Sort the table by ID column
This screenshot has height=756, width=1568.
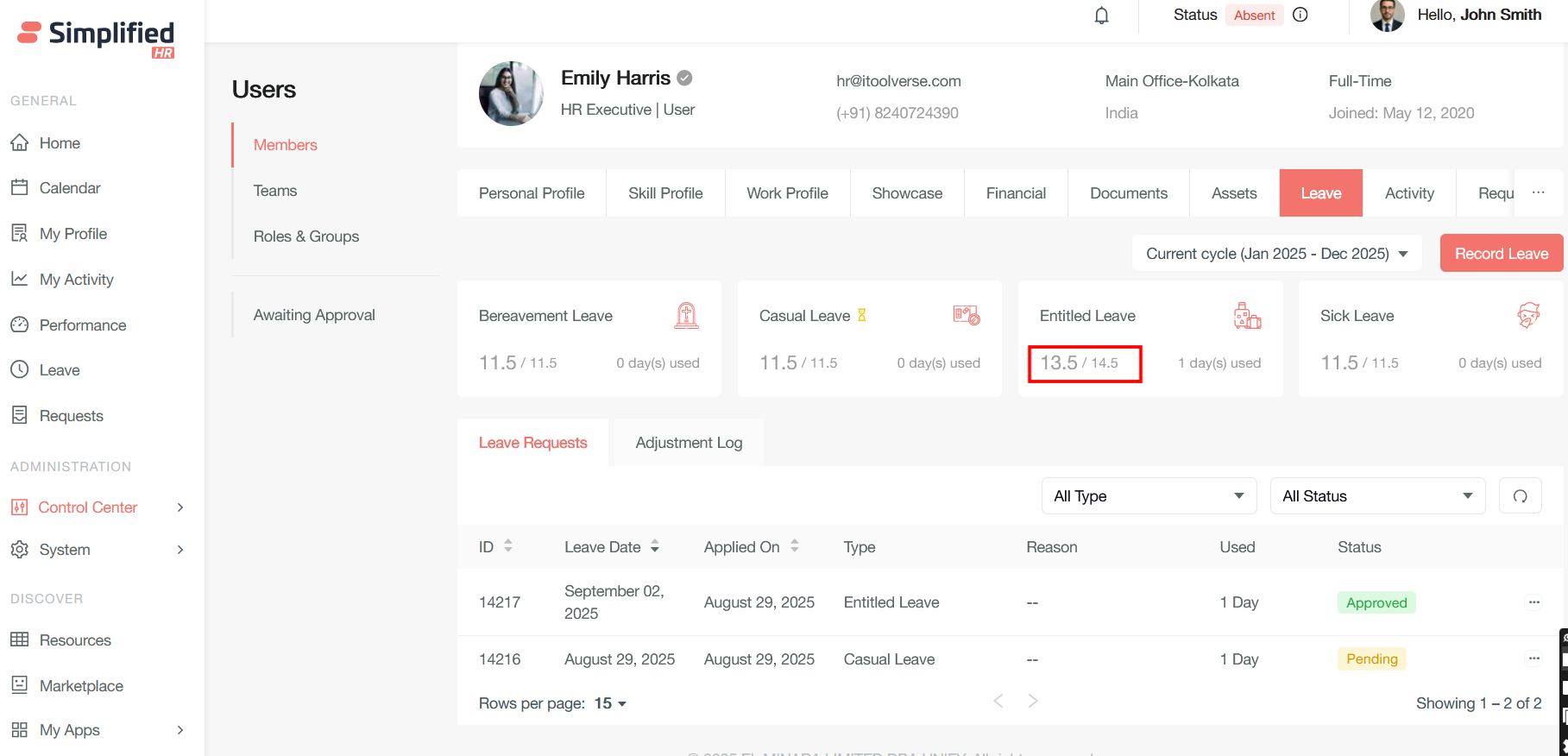click(x=508, y=546)
